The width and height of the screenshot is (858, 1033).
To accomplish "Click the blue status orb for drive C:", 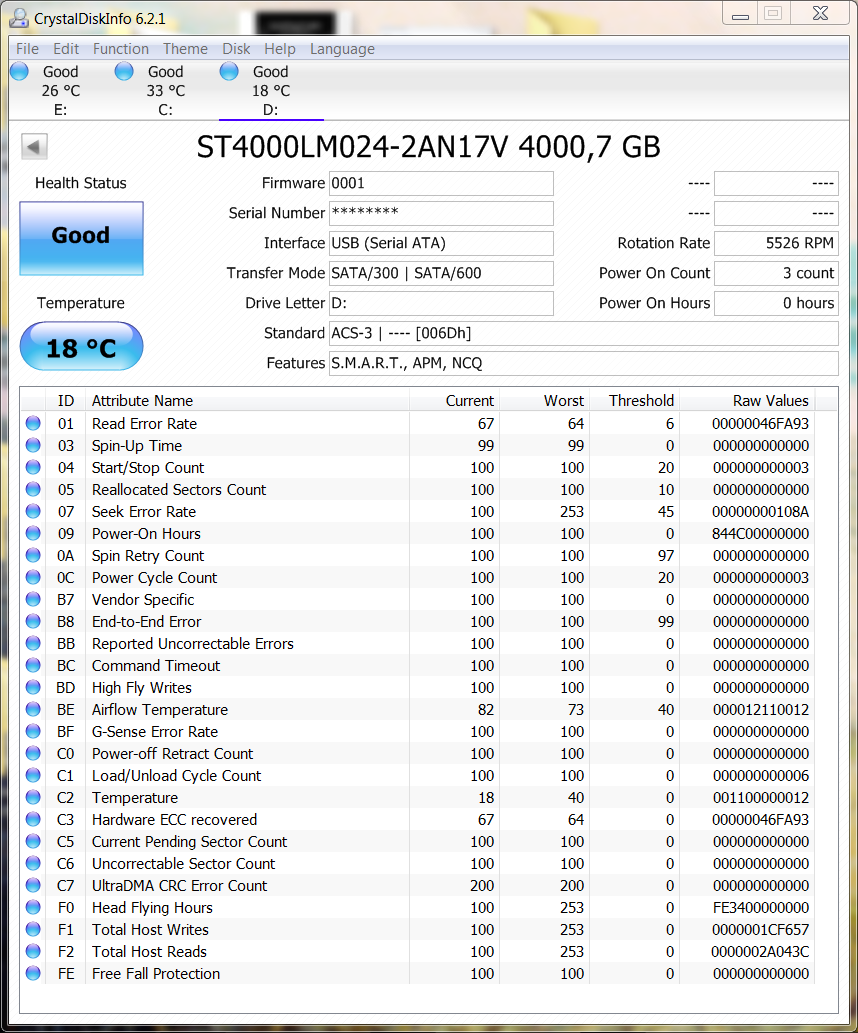I will pyautogui.click(x=124, y=71).
